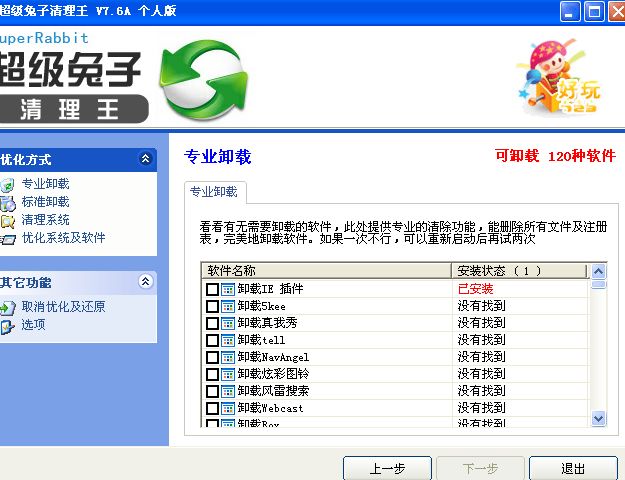Click the list icon beside 卸载真我秀
Viewport: 625px width, 480px height.
click(x=228, y=323)
